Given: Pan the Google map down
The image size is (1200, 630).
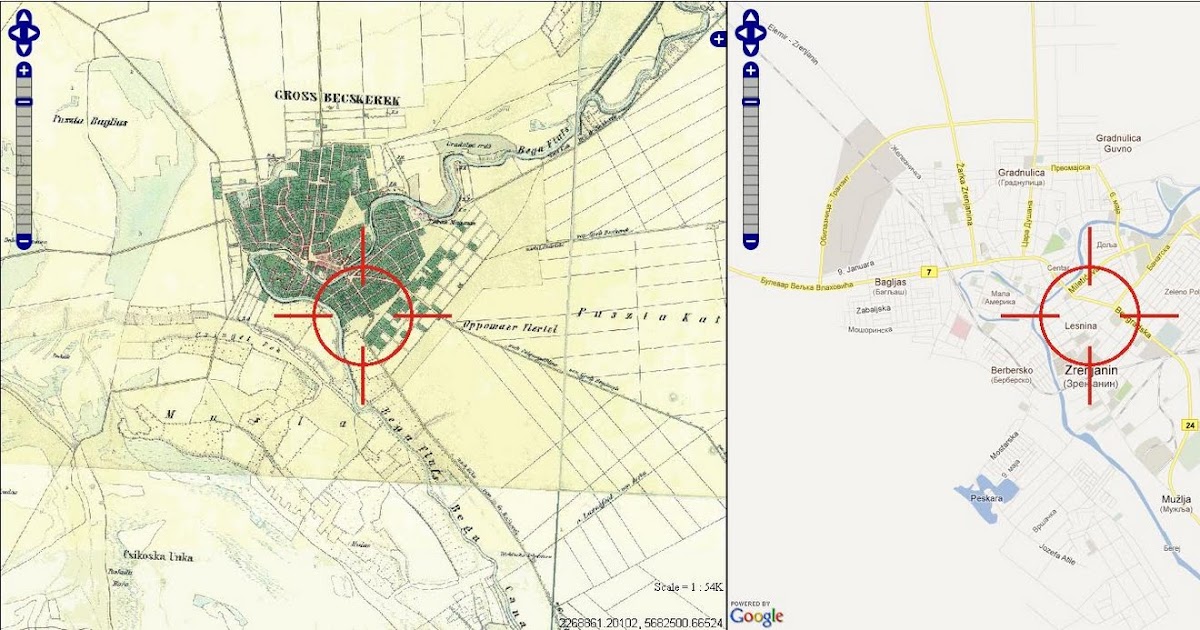Looking at the screenshot, I should click(751, 47).
